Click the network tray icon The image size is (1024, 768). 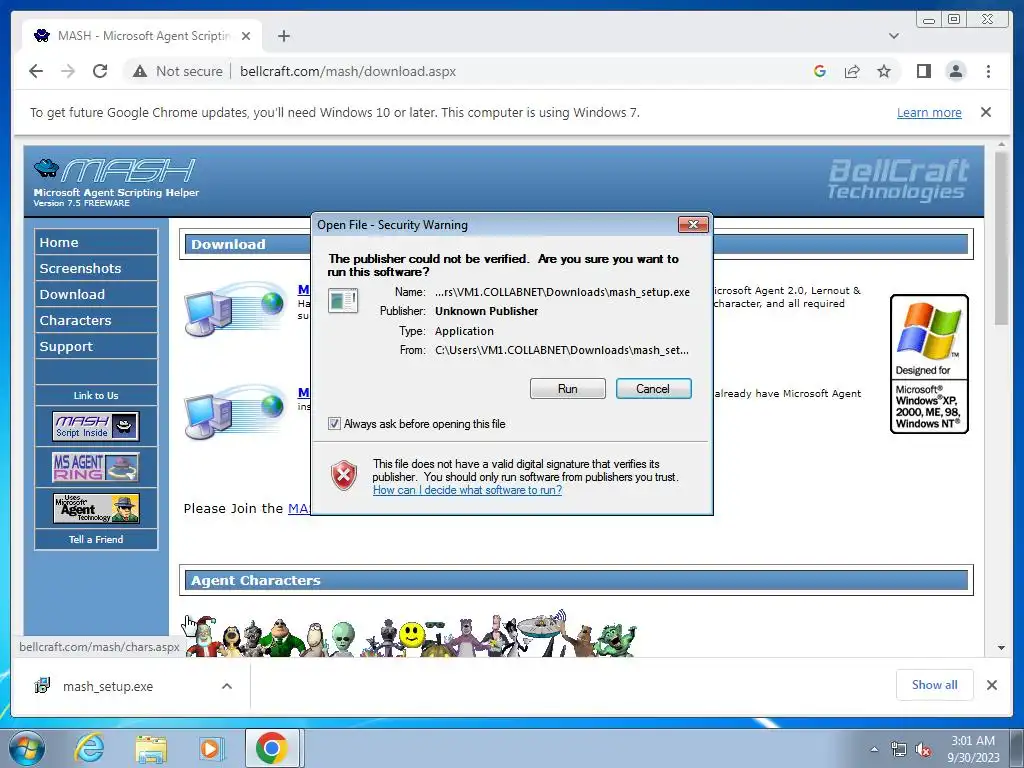click(x=899, y=750)
